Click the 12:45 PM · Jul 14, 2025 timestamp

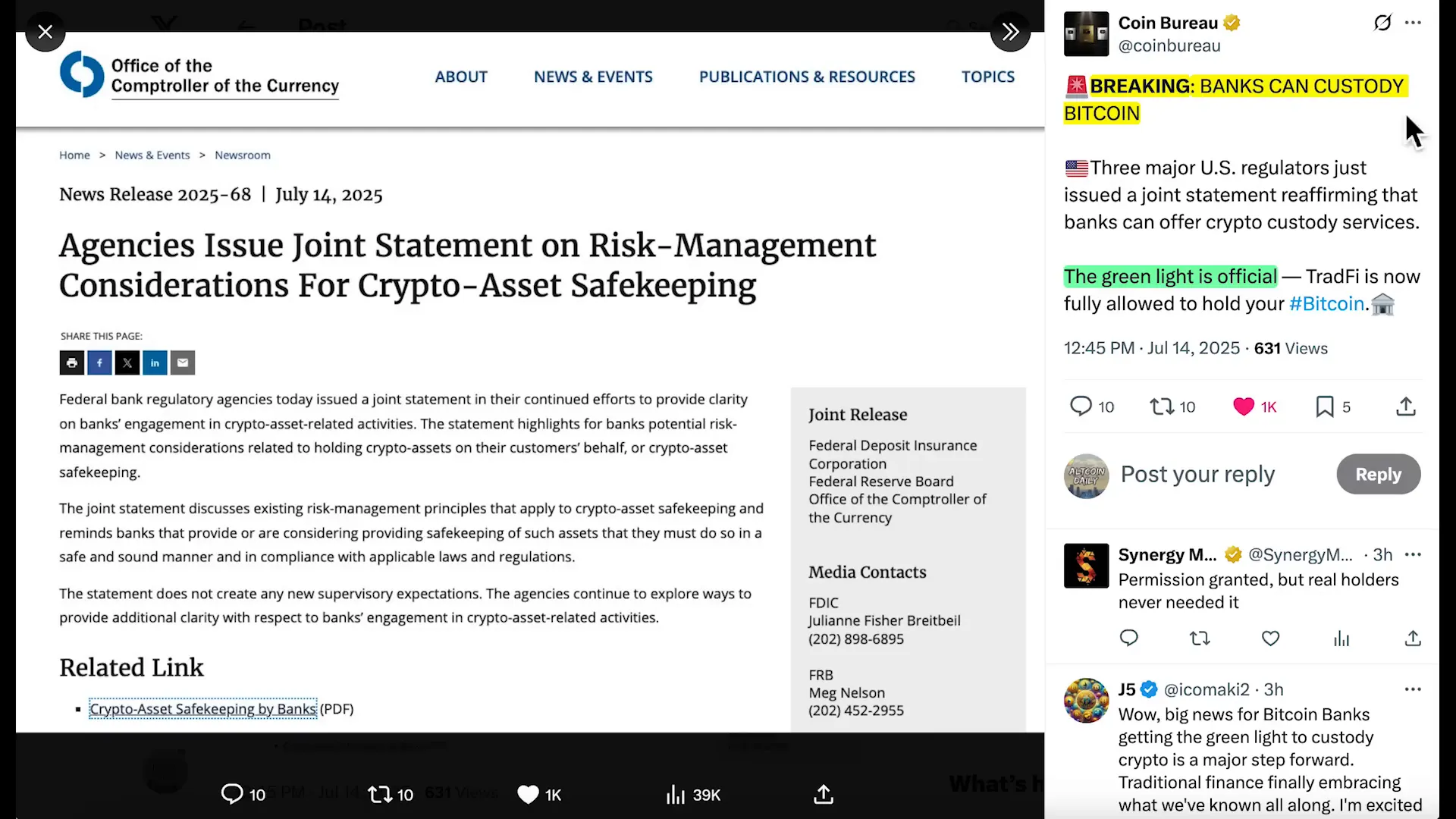point(1152,348)
